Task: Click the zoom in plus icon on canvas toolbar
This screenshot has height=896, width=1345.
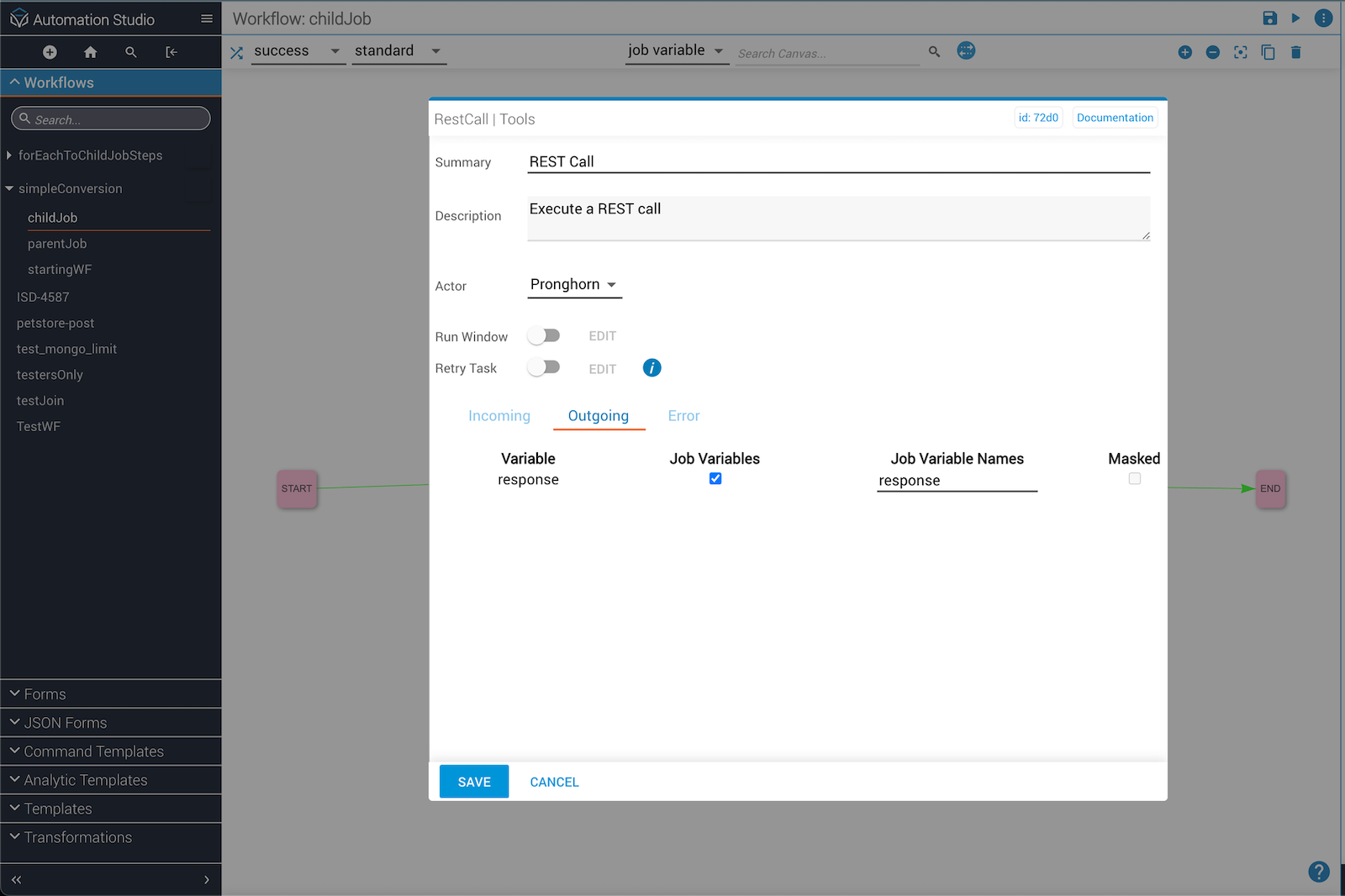Action: tap(1184, 52)
